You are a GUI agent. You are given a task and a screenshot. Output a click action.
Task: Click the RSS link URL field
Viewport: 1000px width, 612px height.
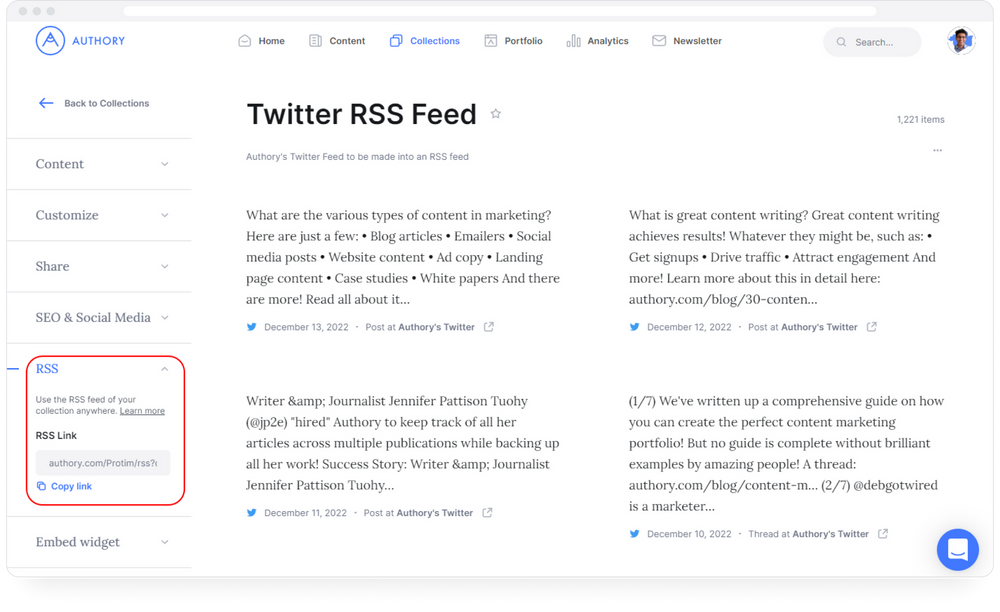tap(103, 463)
